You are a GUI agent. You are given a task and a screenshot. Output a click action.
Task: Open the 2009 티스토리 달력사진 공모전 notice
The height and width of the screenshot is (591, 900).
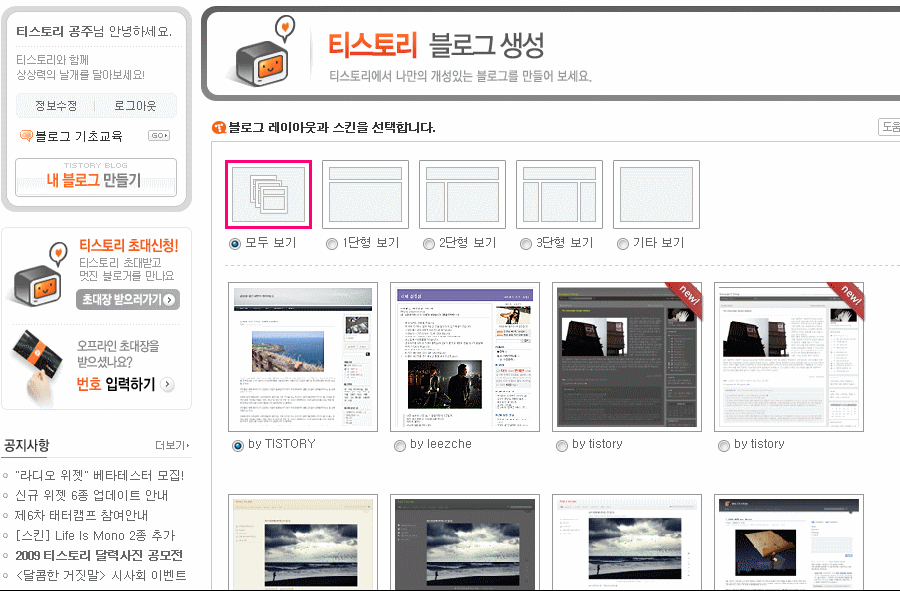click(99, 555)
